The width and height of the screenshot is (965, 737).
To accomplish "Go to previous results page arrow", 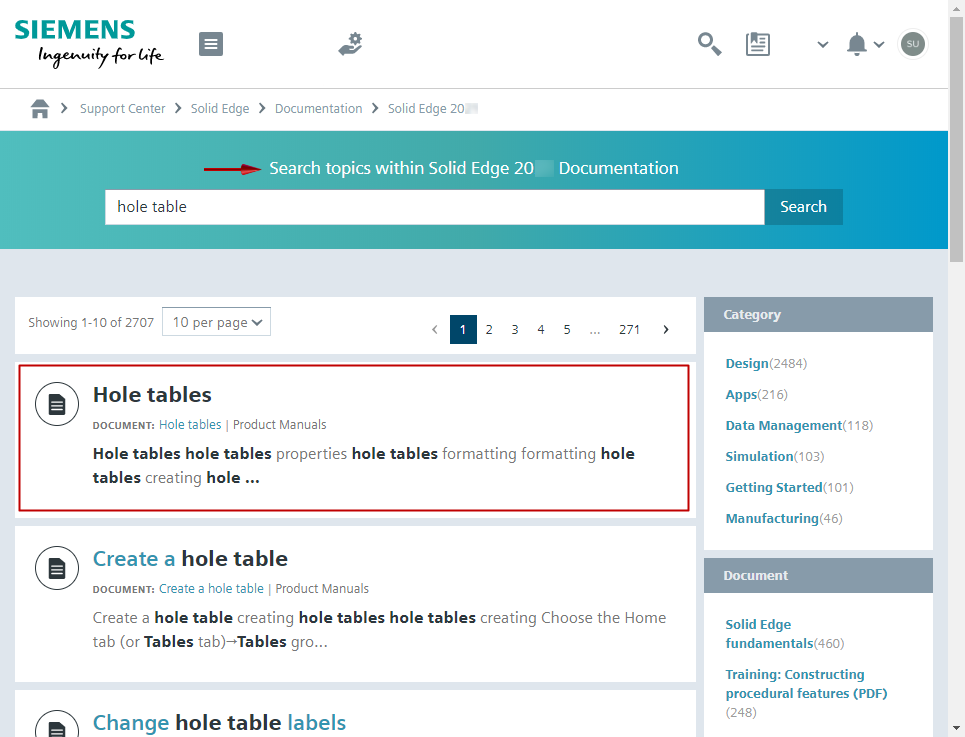I will (434, 330).
